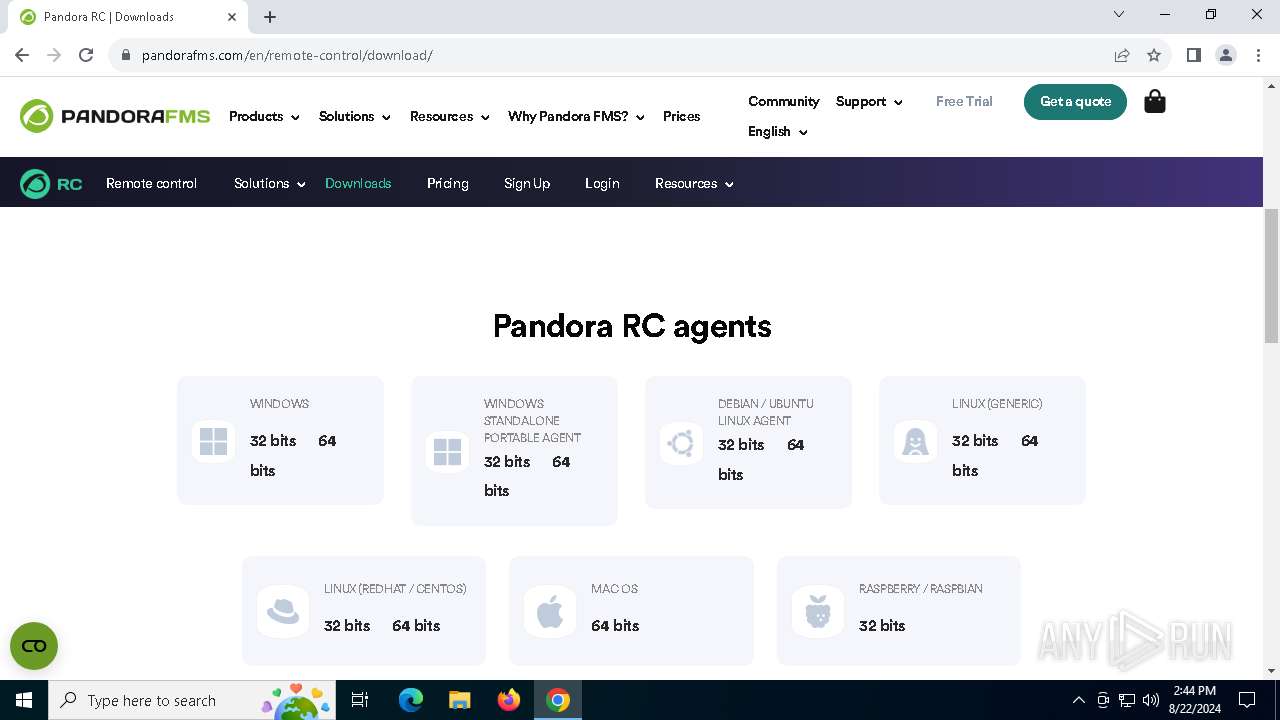1280x720 pixels.
Task: Select the Downloads menu item
Action: point(358,184)
